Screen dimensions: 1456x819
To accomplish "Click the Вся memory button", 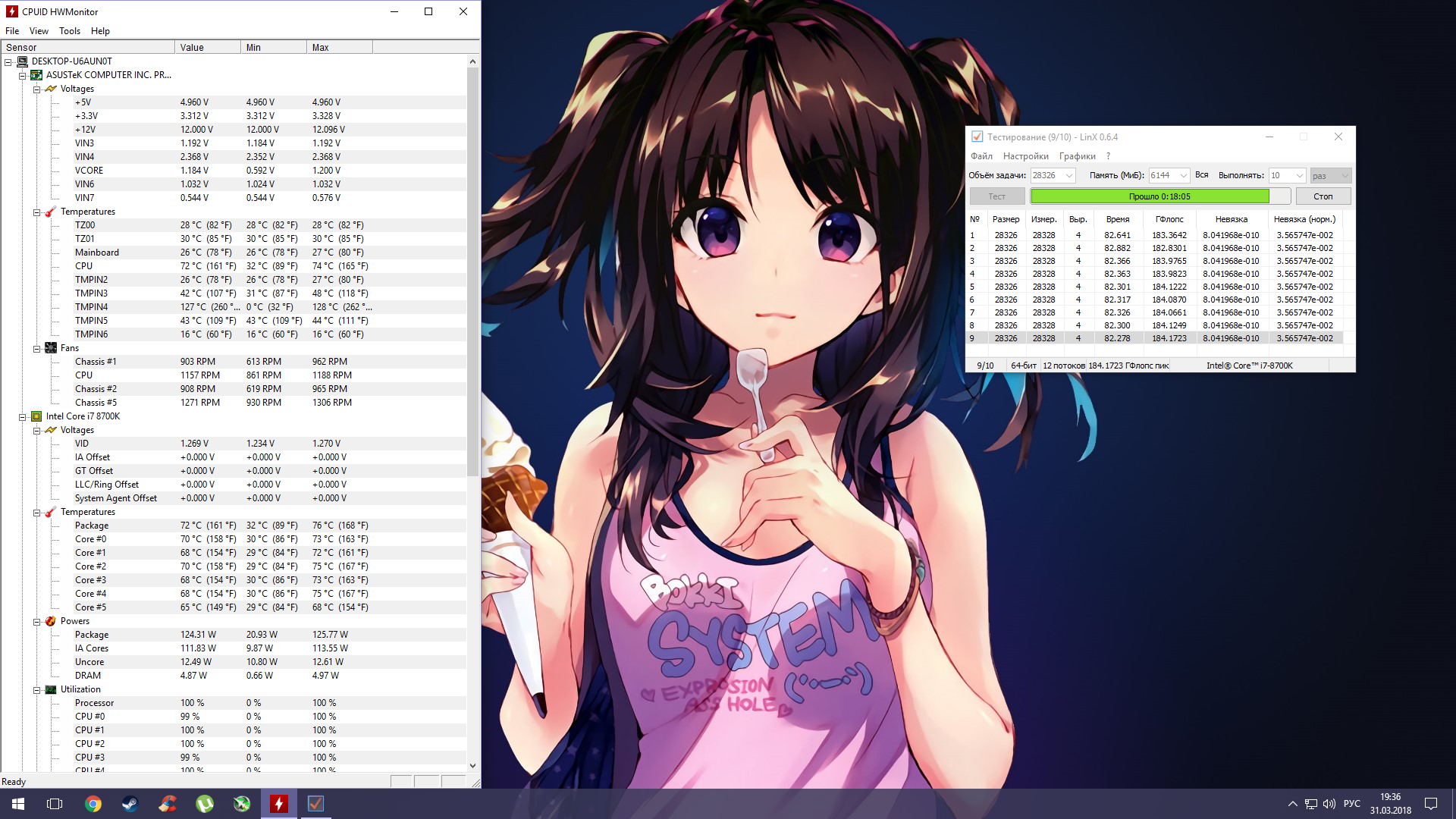I will tap(1201, 175).
